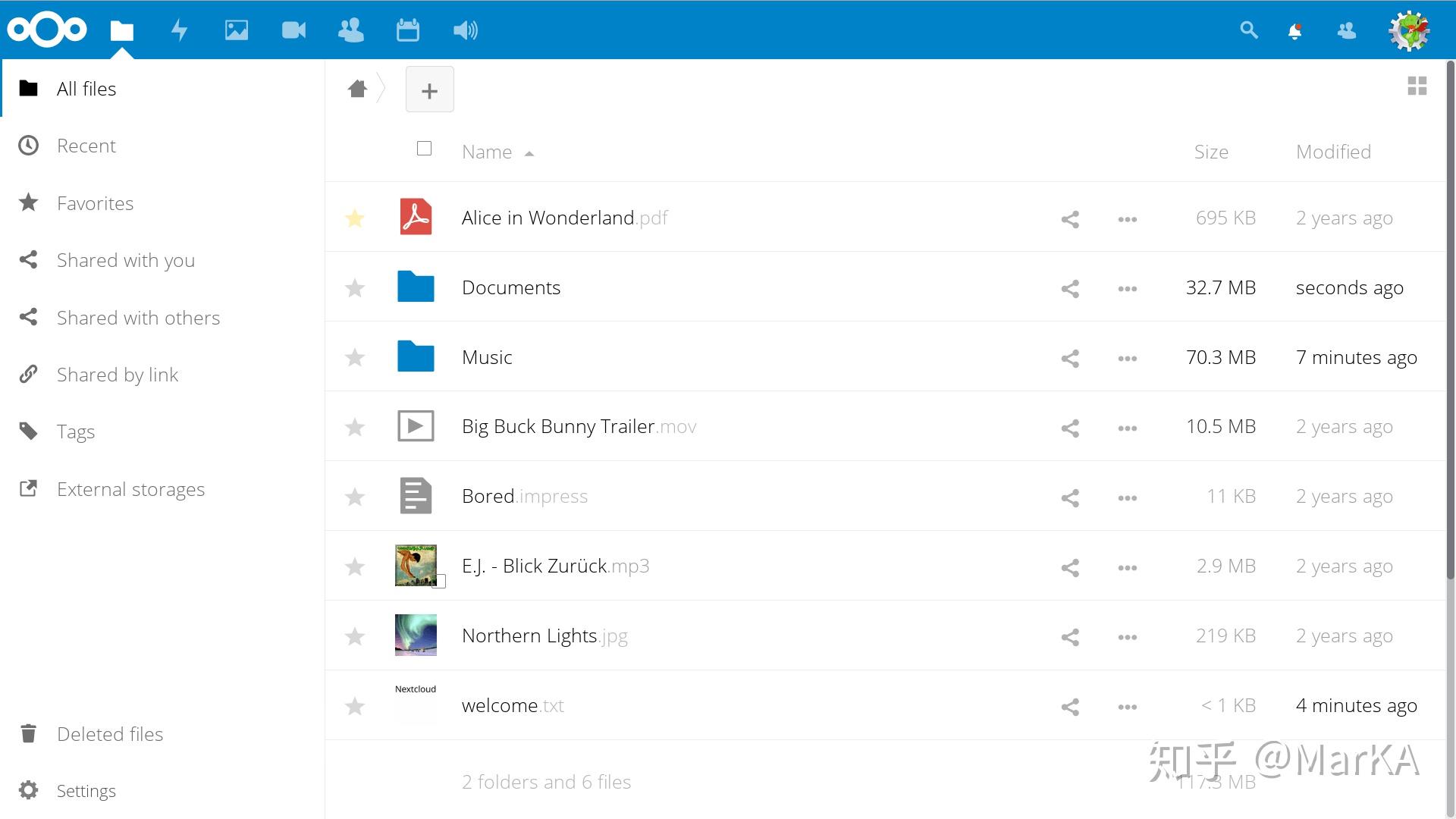Image resolution: width=1456 pixels, height=819 pixels.
Task: Open welcome.txt file
Action: tap(513, 706)
